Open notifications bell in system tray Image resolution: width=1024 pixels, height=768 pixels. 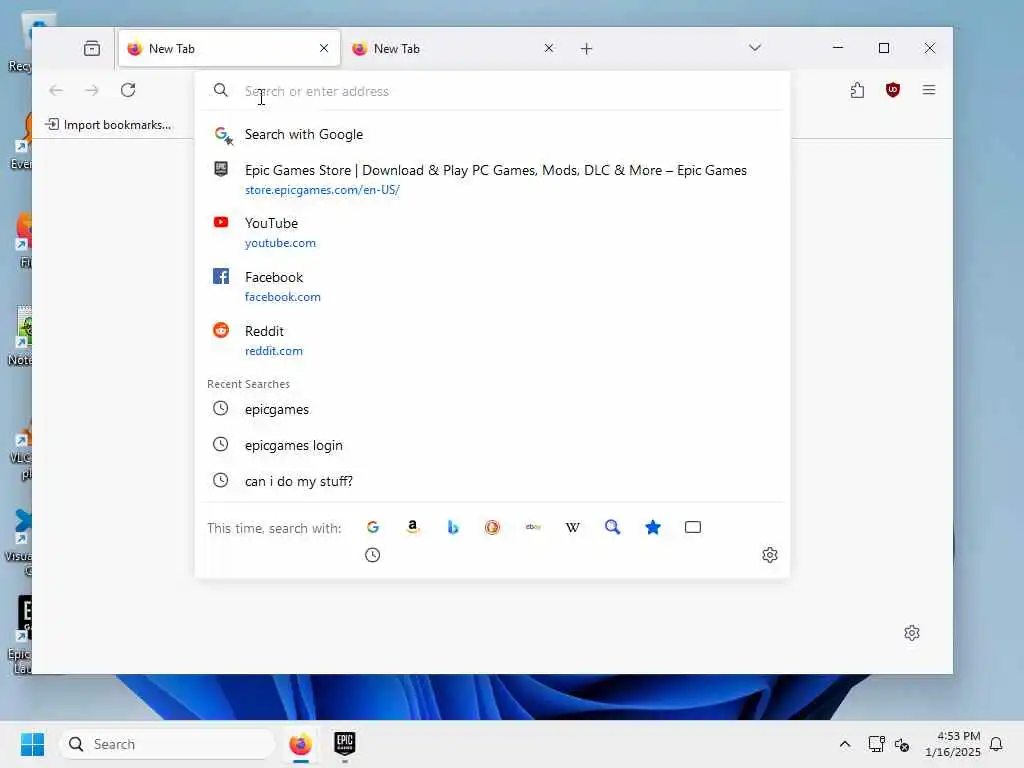(x=996, y=744)
